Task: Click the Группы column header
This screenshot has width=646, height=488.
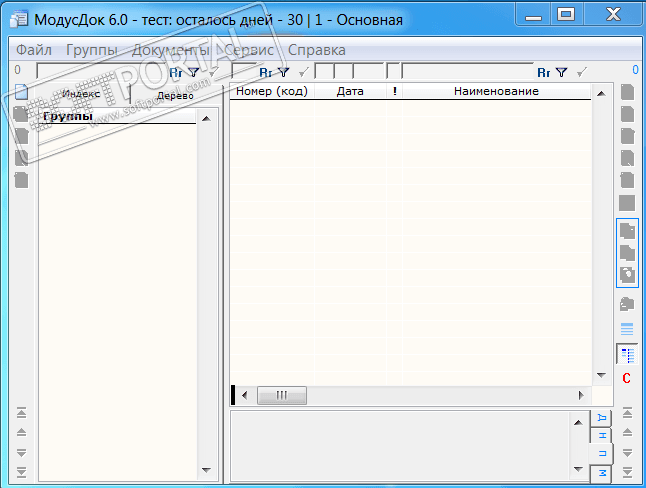Action: pyautogui.click(x=117, y=116)
